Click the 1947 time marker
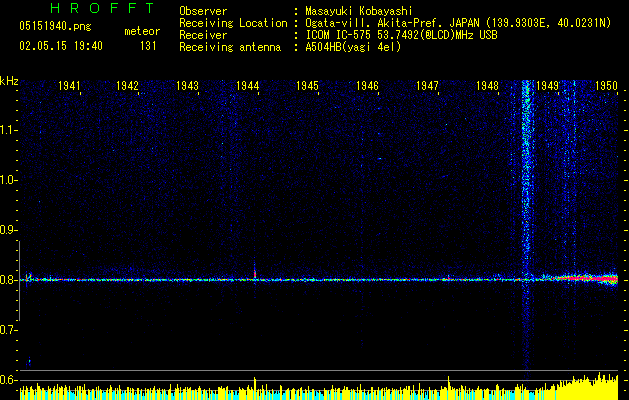629x400 pixels. click(428, 86)
